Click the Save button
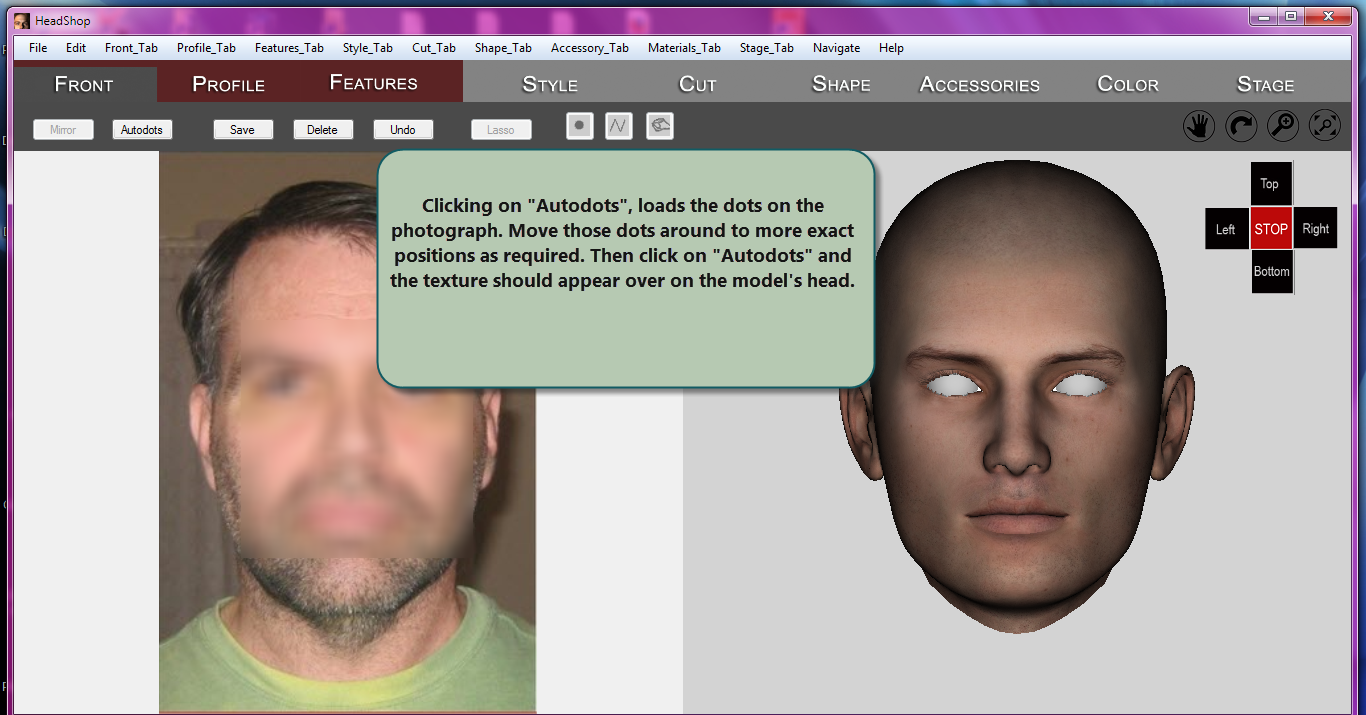The width and height of the screenshot is (1366, 715). (x=242, y=130)
